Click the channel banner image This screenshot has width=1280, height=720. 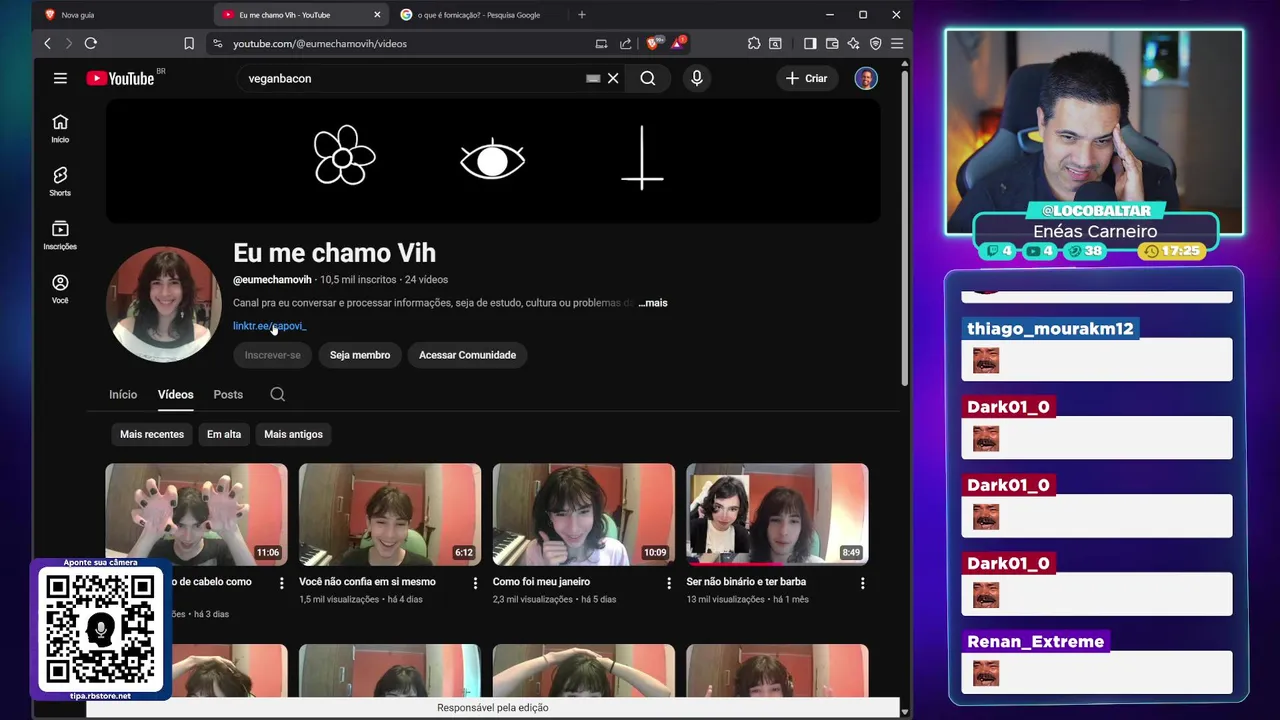click(x=493, y=160)
